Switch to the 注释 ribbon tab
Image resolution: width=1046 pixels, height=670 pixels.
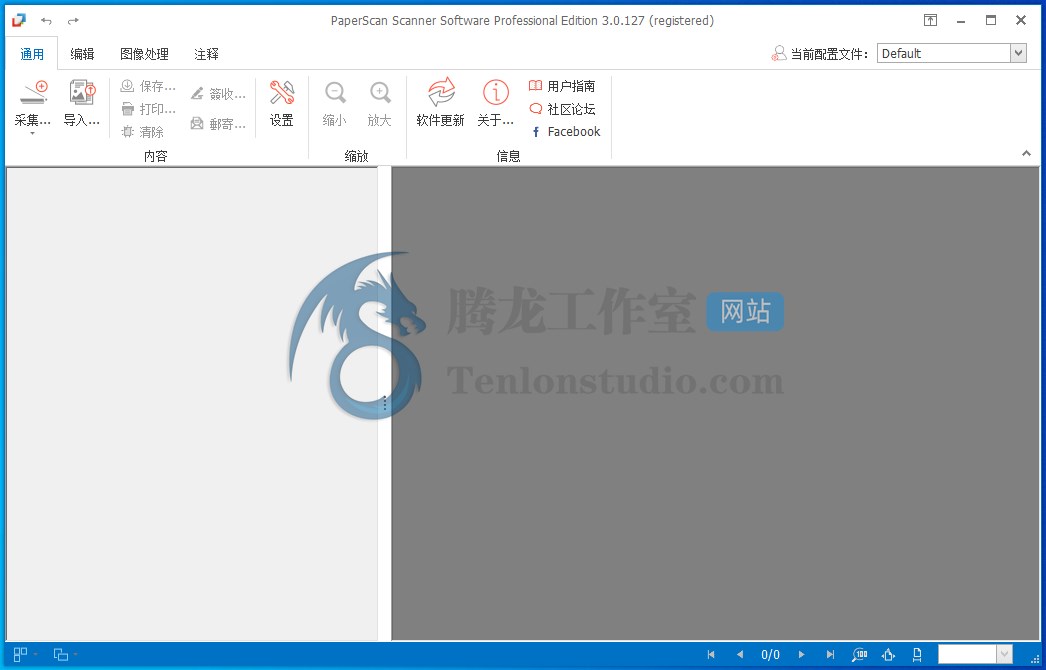pos(206,54)
